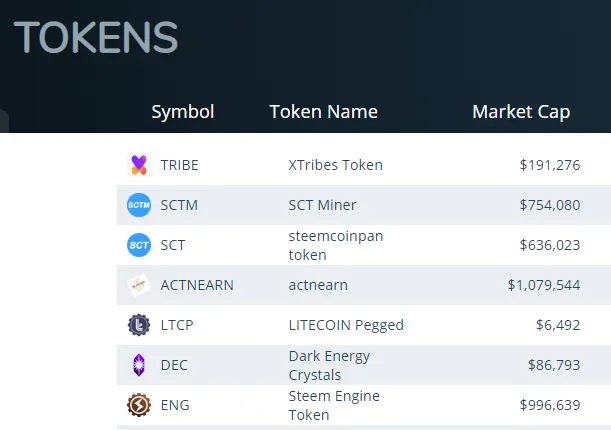This screenshot has width=611, height=430.
Task: Click the DEC crystal icon
Action: click(x=138, y=365)
